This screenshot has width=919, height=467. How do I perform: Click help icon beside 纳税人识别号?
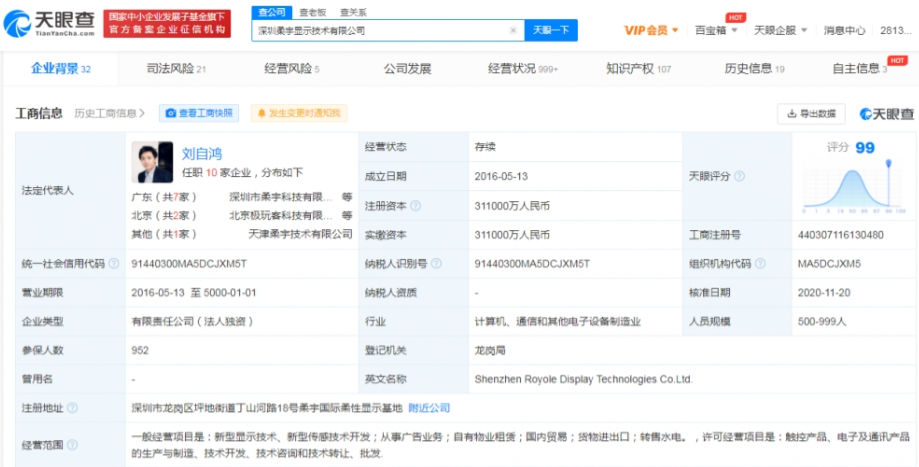coord(436,264)
